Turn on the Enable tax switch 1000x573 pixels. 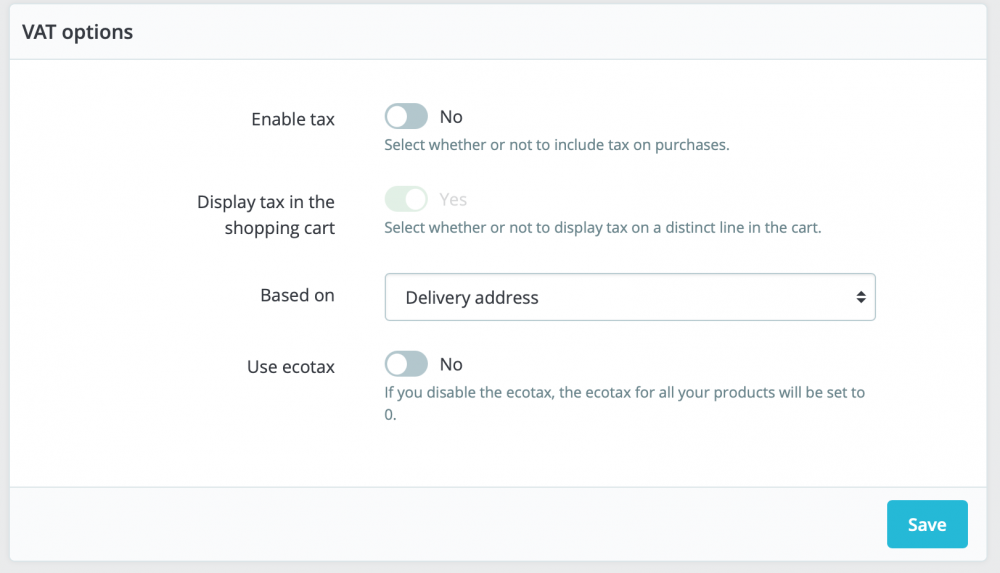[406, 117]
